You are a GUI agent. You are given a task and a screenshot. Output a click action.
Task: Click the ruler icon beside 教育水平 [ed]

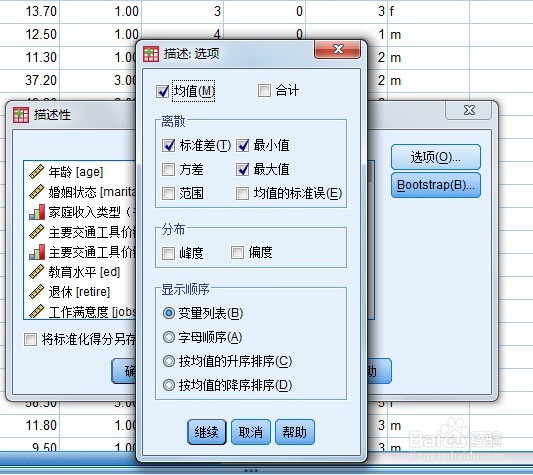tap(37, 271)
